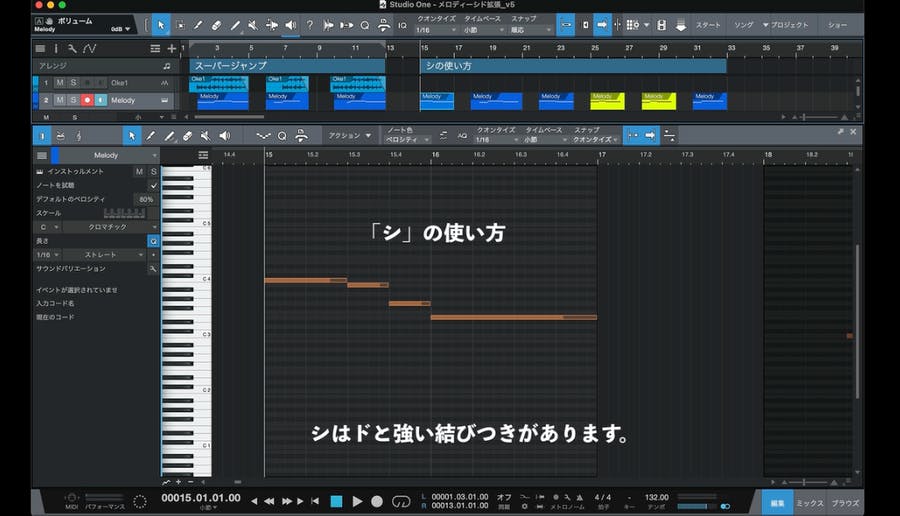This screenshot has height=516, width=900.
Task: Go to the スタート page
Action: pyautogui.click(x=708, y=25)
